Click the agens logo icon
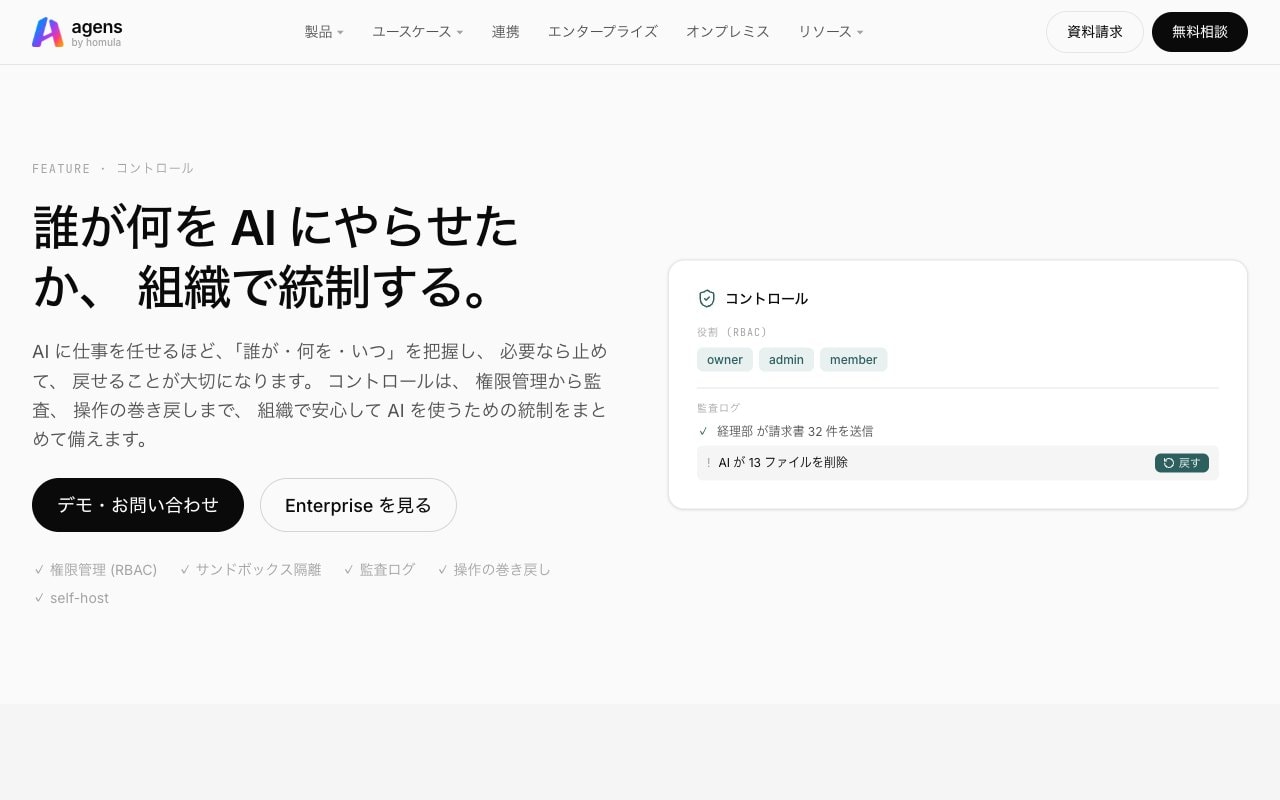The height and width of the screenshot is (800, 1280). [48, 32]
